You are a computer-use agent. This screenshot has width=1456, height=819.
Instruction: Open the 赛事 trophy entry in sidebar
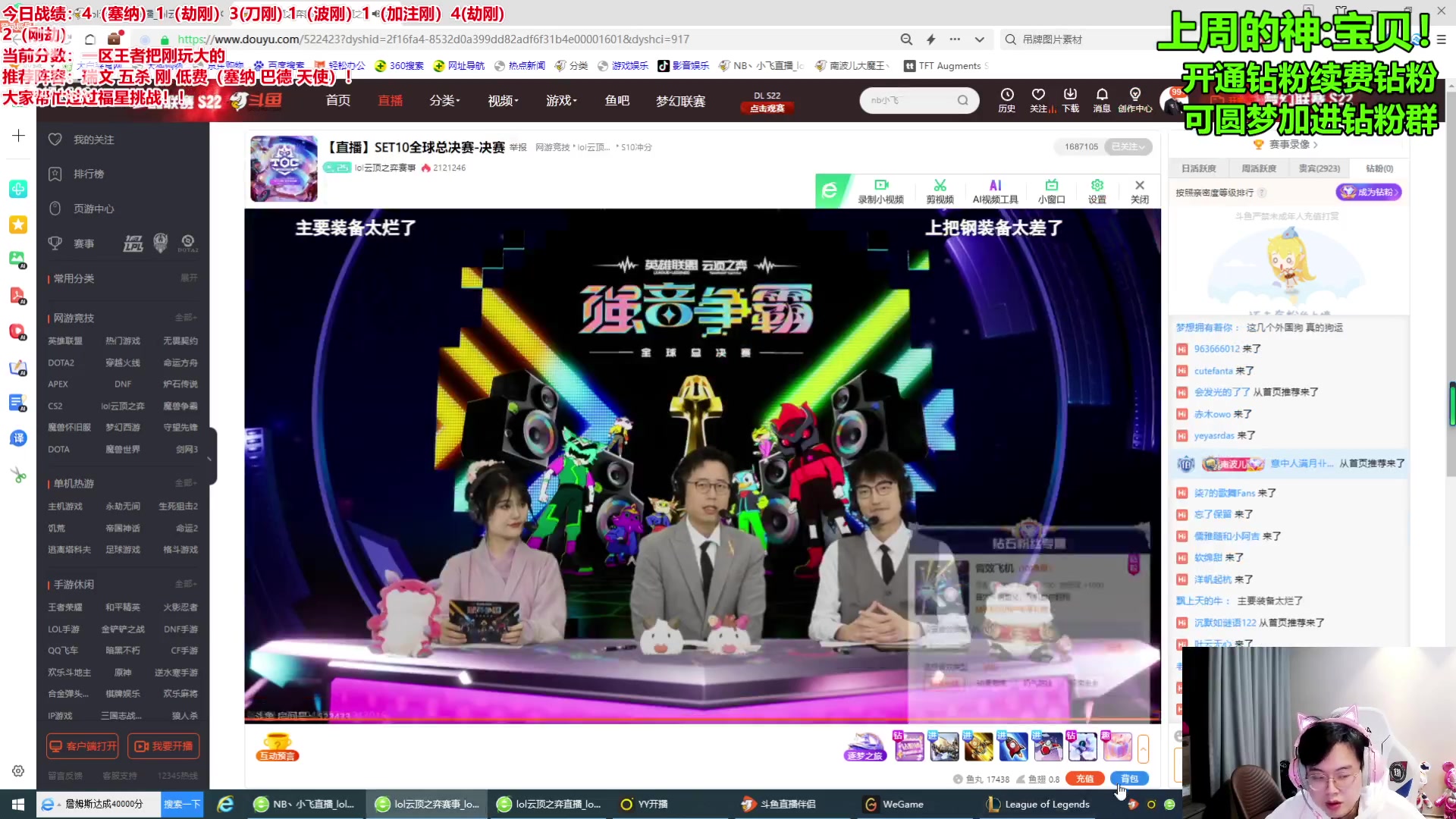[83, 243]
